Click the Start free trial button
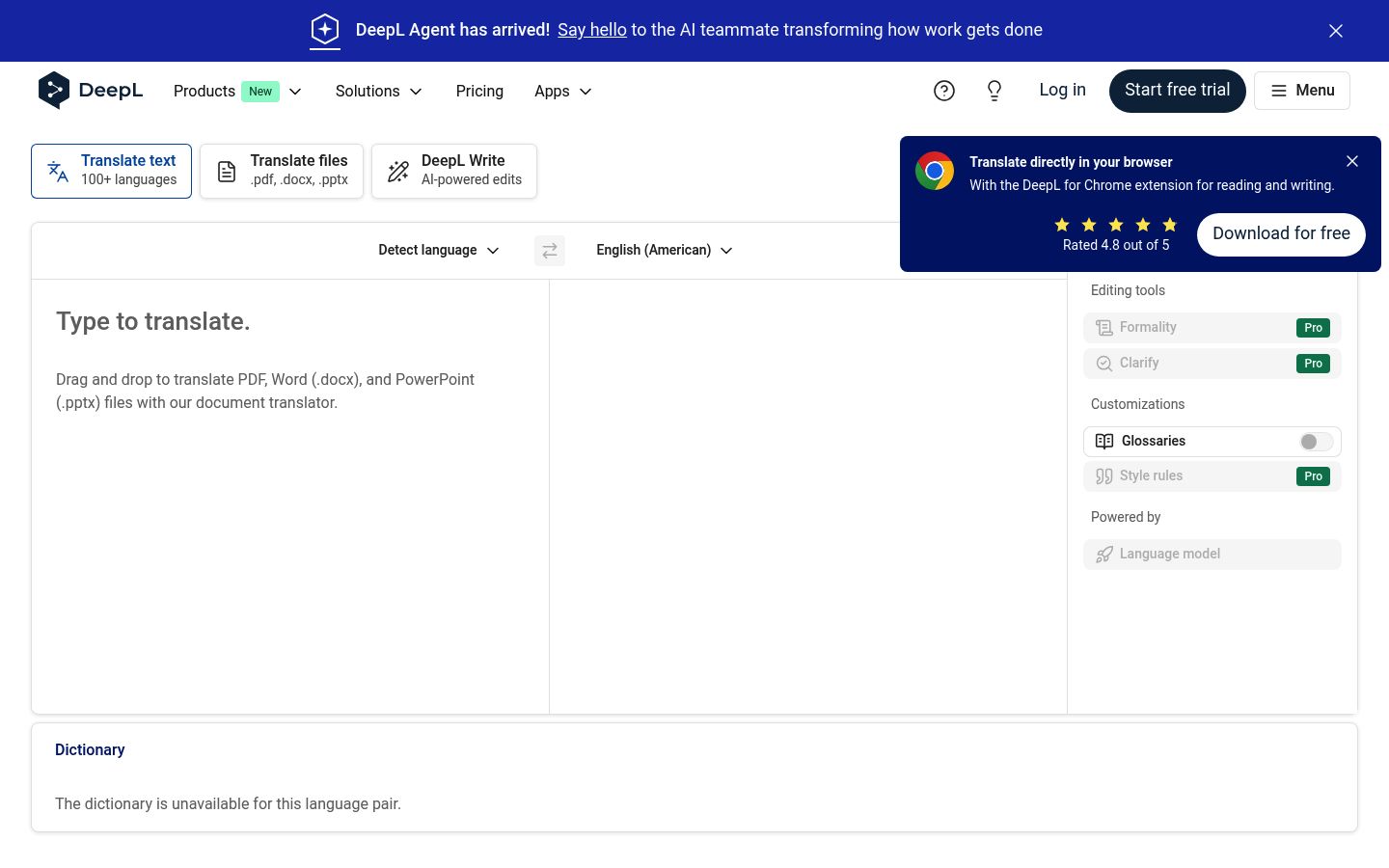The height and width of the screenshot is (868, 1389). pyautogui.click(x=1178, y=91)
